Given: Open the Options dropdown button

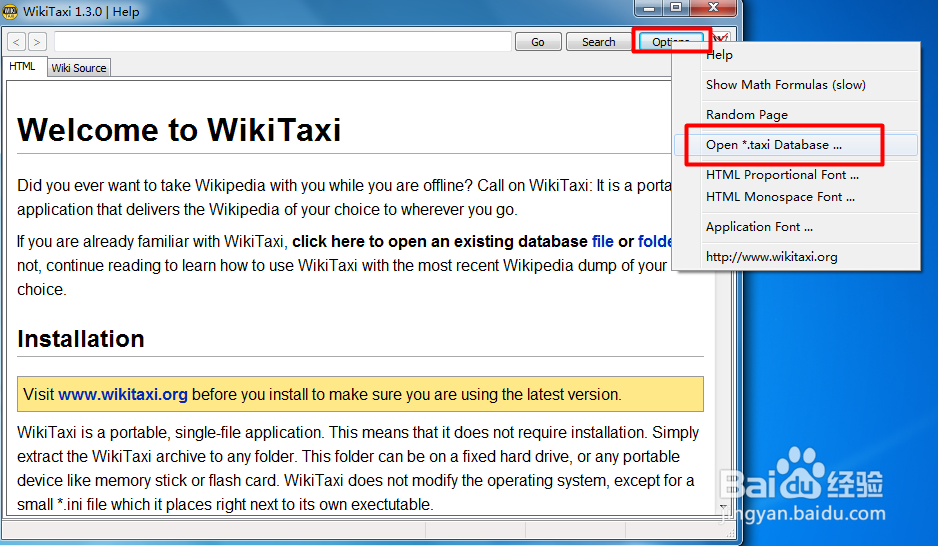Looking at the screenshot, I should pos(671,42).
